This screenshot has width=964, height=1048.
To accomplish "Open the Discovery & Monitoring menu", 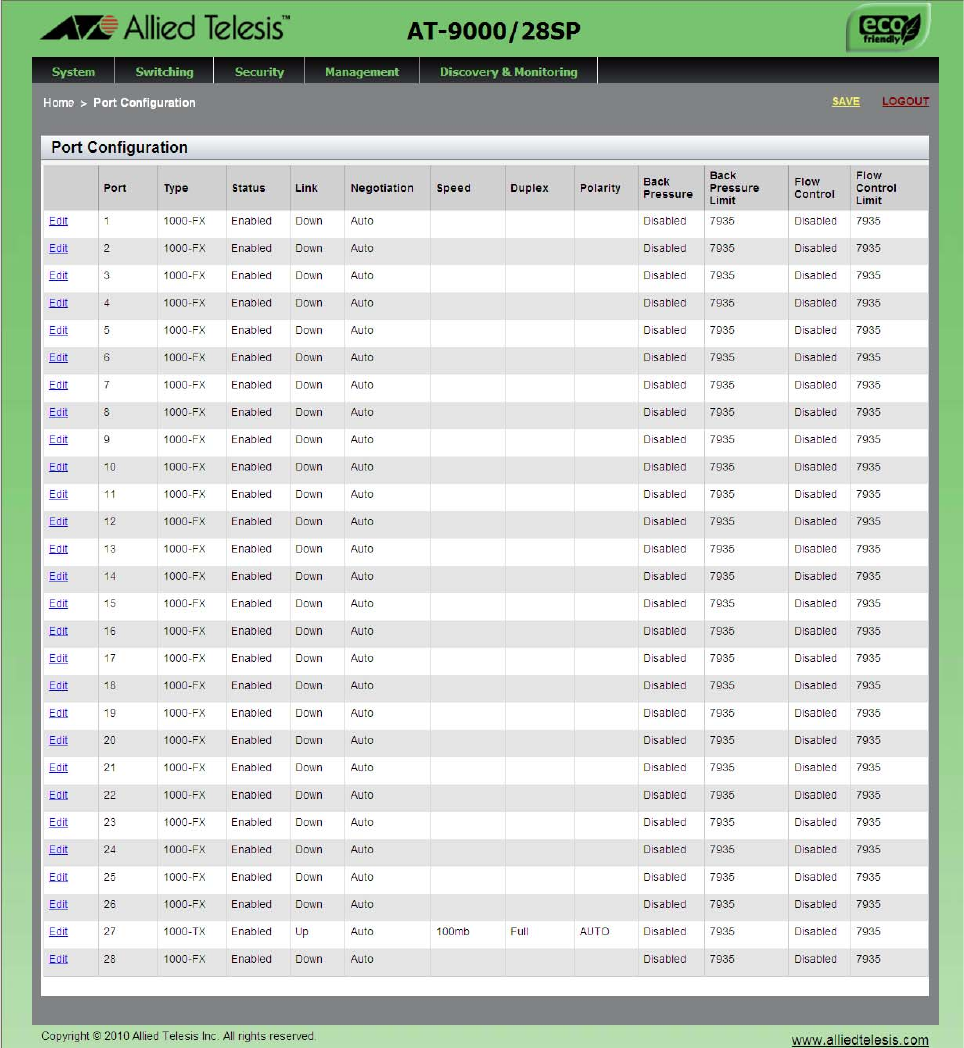I will 508,72.
